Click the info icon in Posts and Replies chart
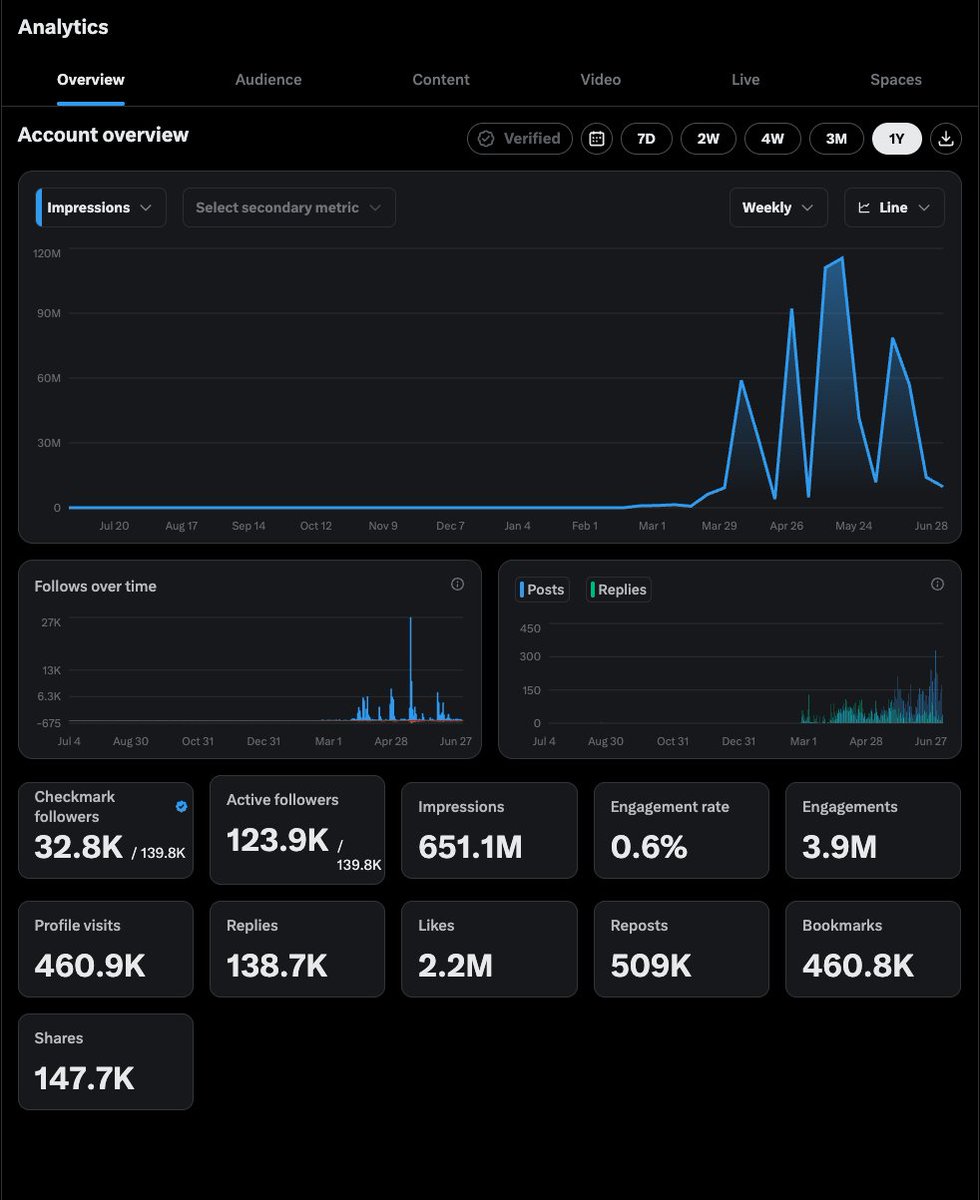 click(937, 585)
